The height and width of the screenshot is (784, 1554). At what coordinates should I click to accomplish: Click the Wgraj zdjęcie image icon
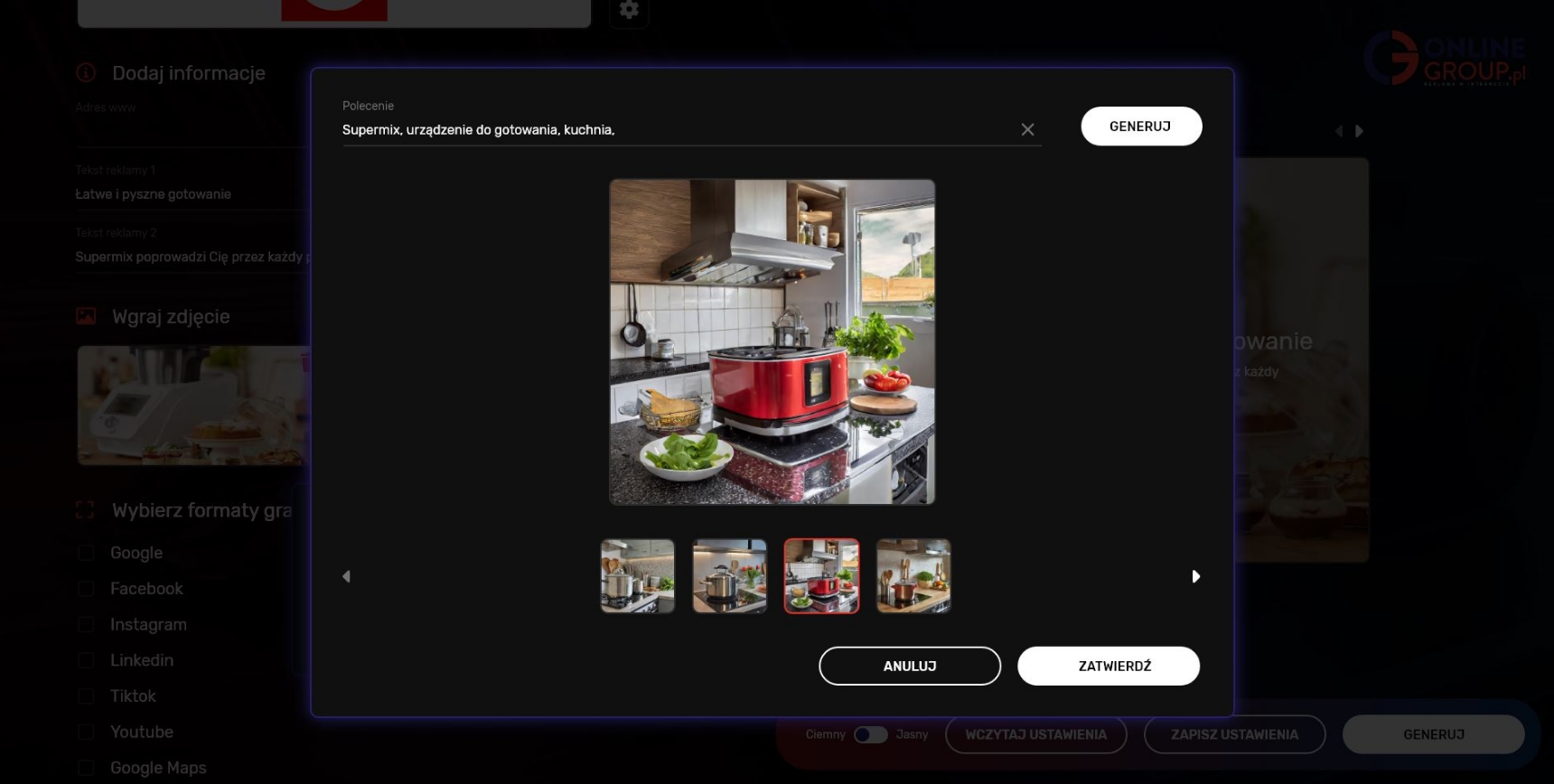click(86, 316)
